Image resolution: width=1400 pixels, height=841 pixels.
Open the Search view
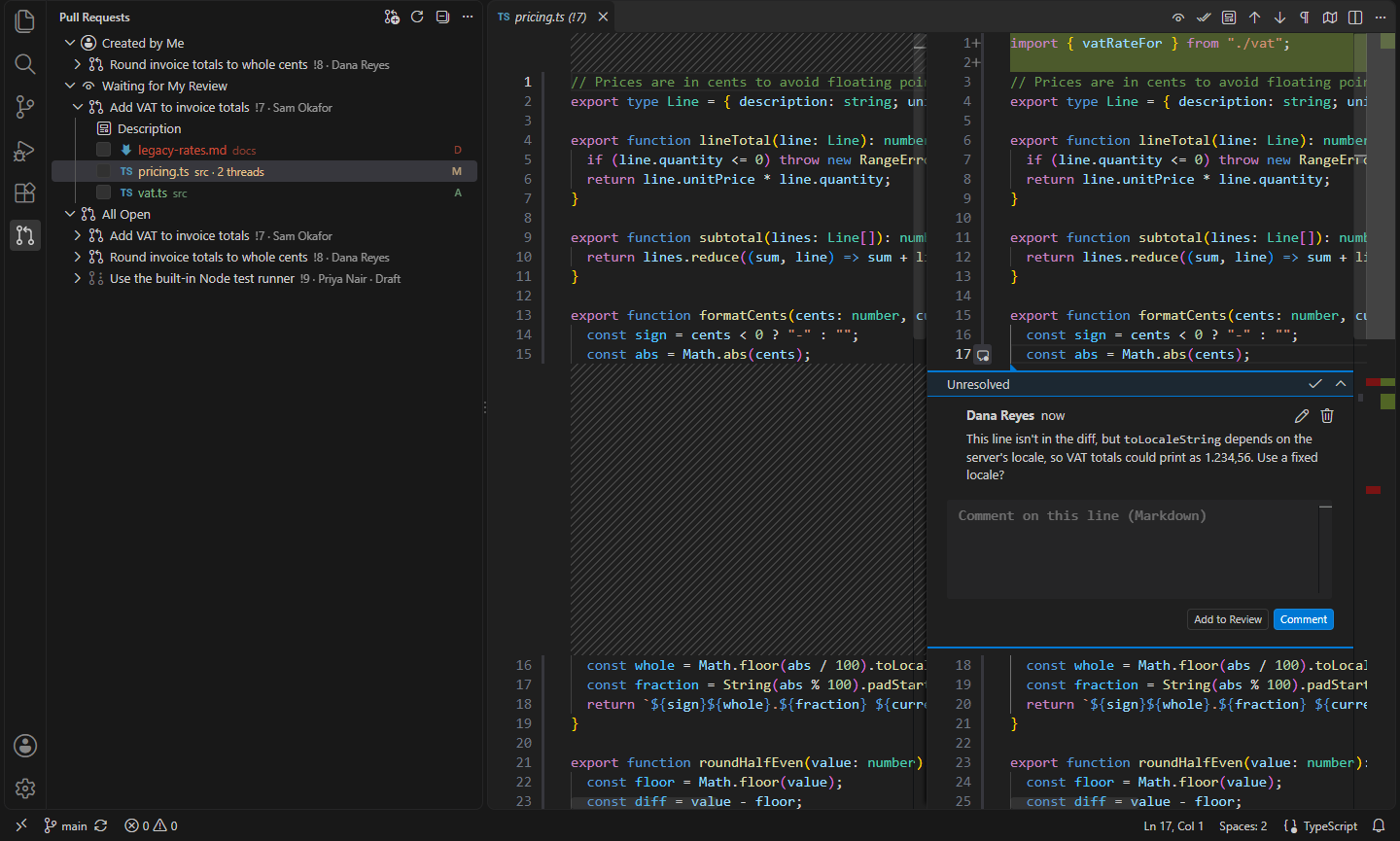pyautogui.click(x=25, y=64)
